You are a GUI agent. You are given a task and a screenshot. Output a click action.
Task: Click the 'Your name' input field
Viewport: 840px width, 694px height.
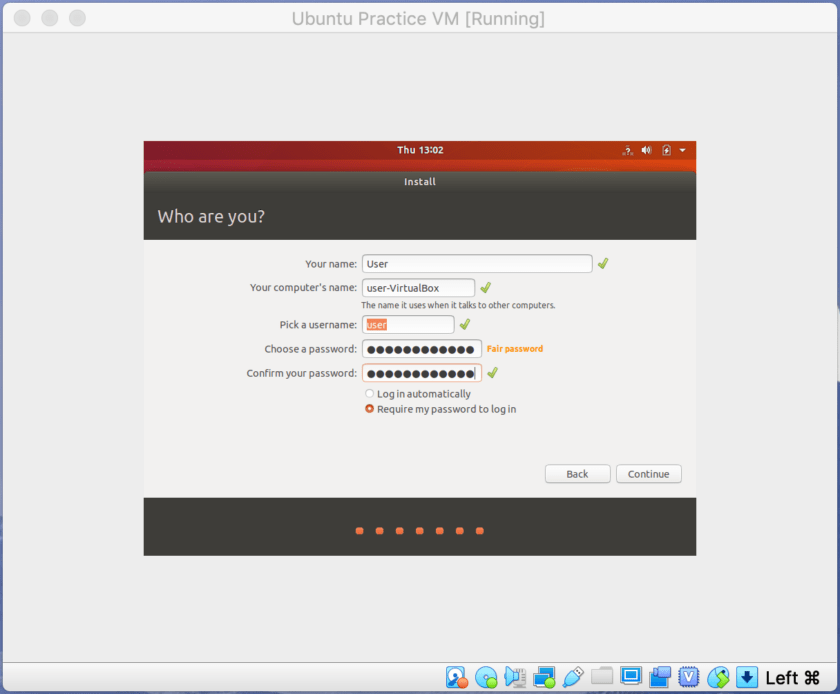477,264
